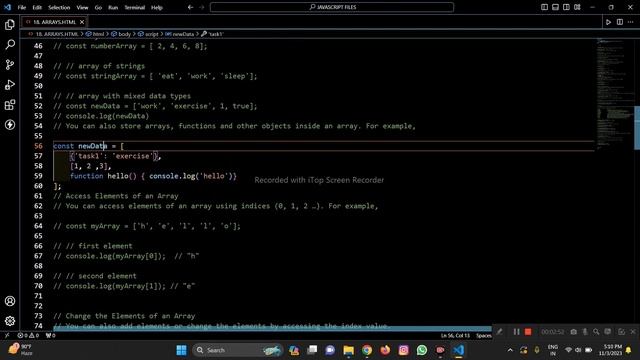Open the weather widget showing Haze
The image size is (640, 360).
point(20,350)
